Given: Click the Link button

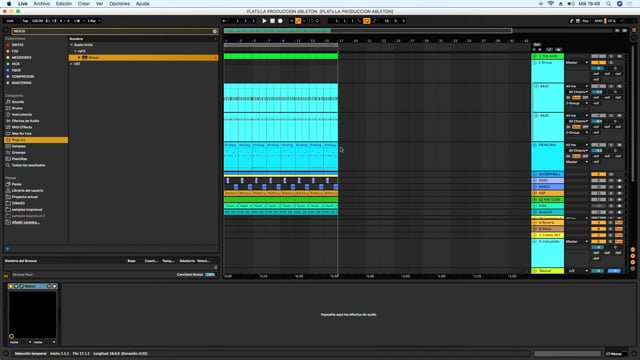Looking at the screenshot, I should [x=10, y=21].
